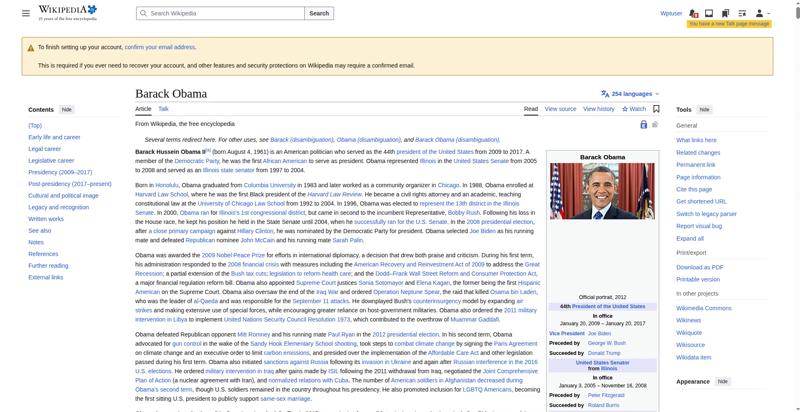The height and width of the screenshot is (412, 800).
Task: Open Related changes tool
Action: click(698, 152)
